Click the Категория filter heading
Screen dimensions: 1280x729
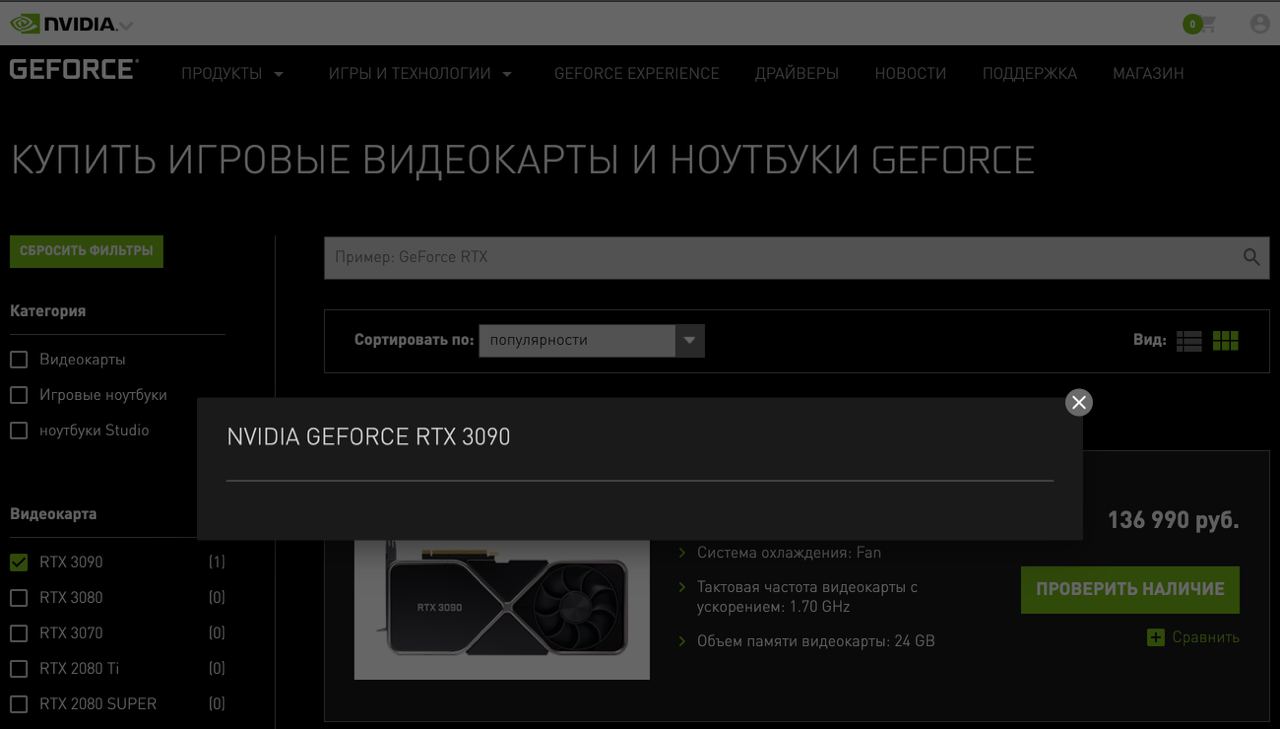pyautogui.click(x=48, y=311)
